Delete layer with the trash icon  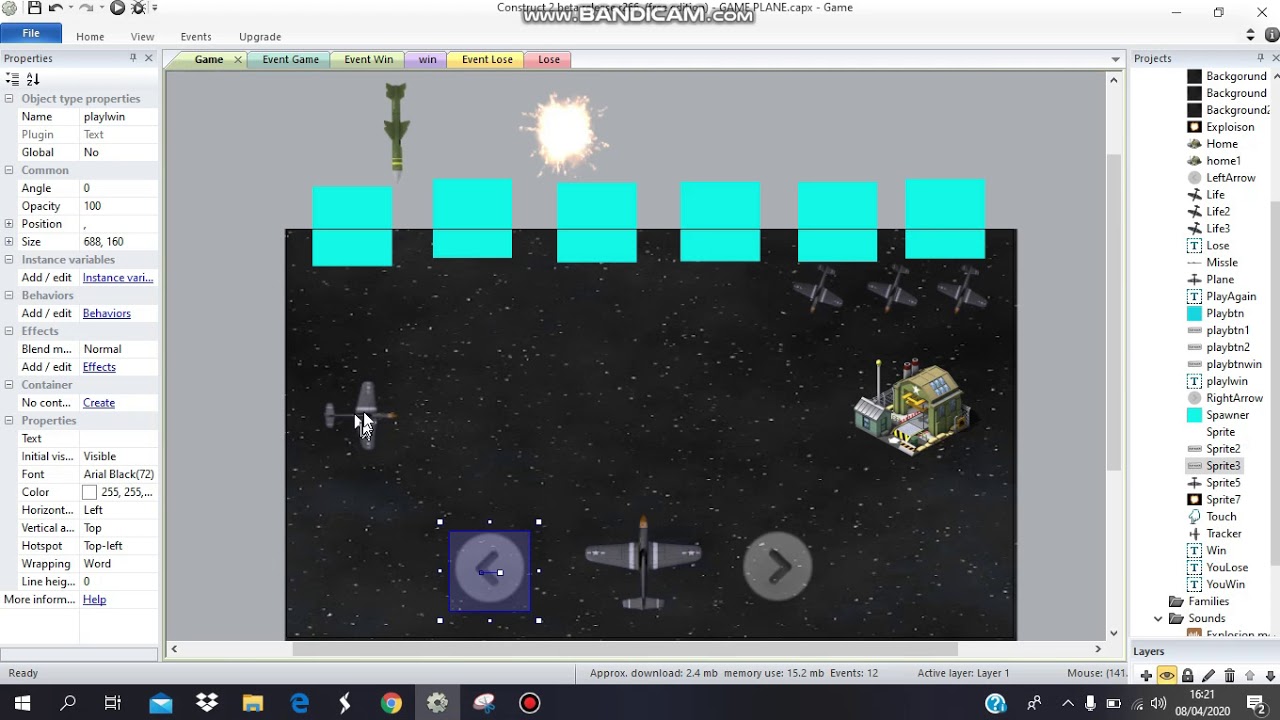tap(1229, 676)
